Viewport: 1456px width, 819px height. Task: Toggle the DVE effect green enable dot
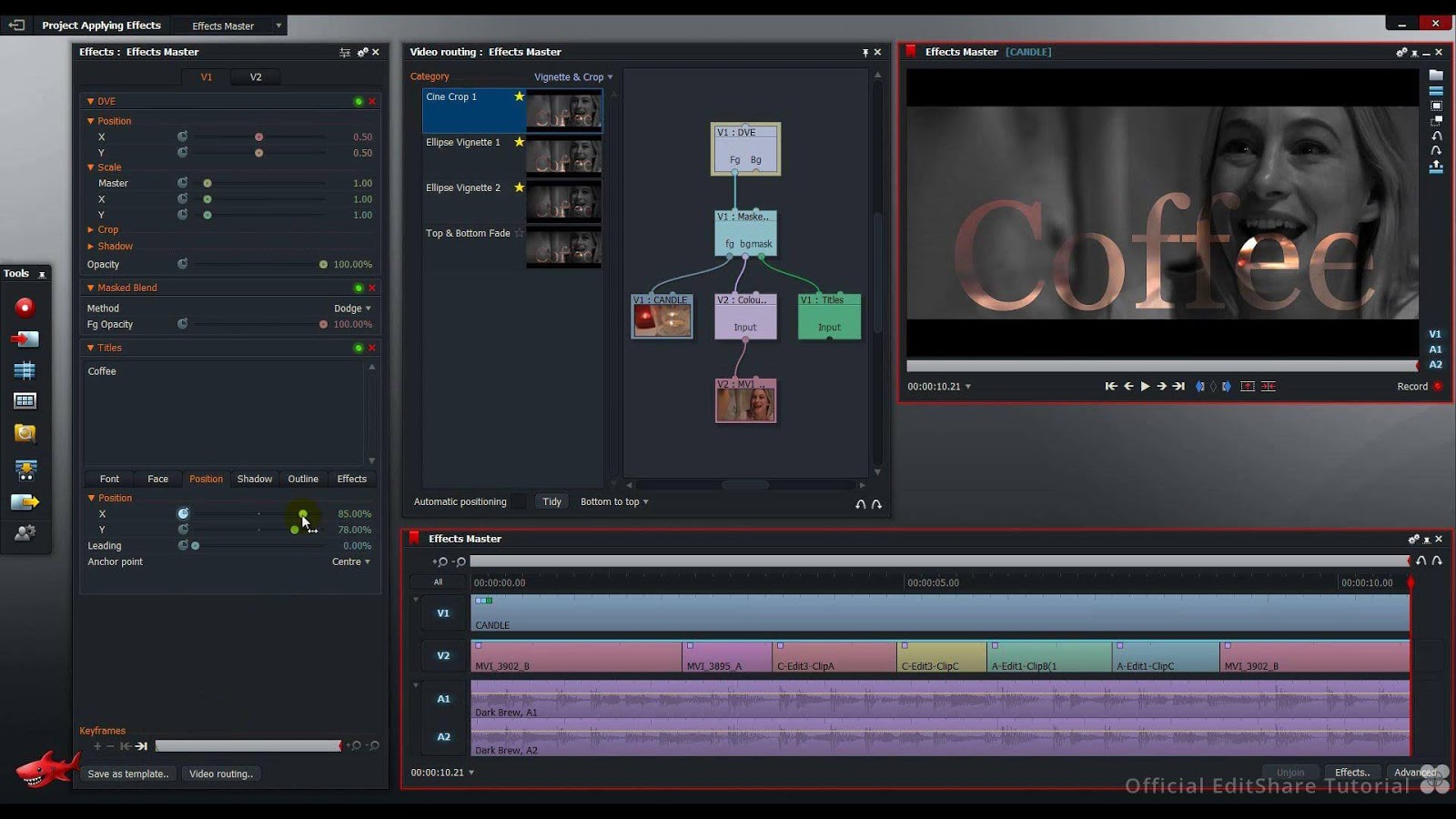tap(359, 101)
